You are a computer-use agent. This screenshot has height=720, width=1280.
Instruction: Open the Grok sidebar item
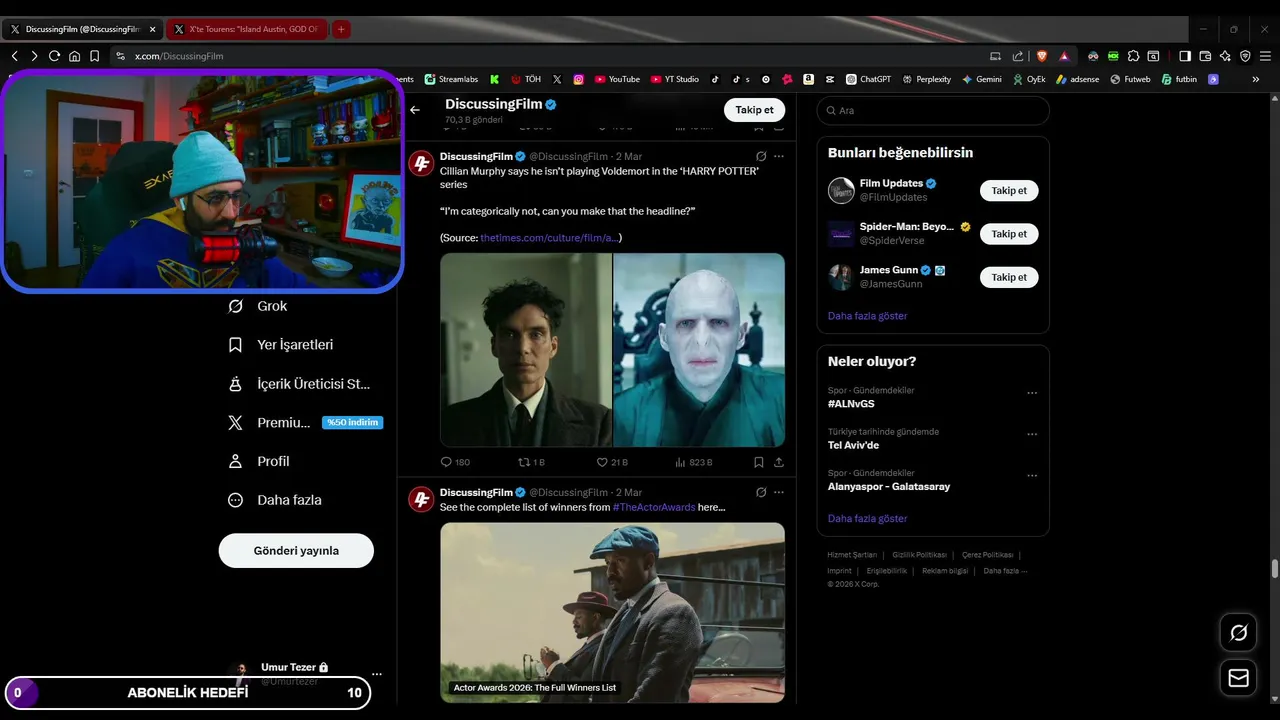pyautogui.click(x=258, y=306)
